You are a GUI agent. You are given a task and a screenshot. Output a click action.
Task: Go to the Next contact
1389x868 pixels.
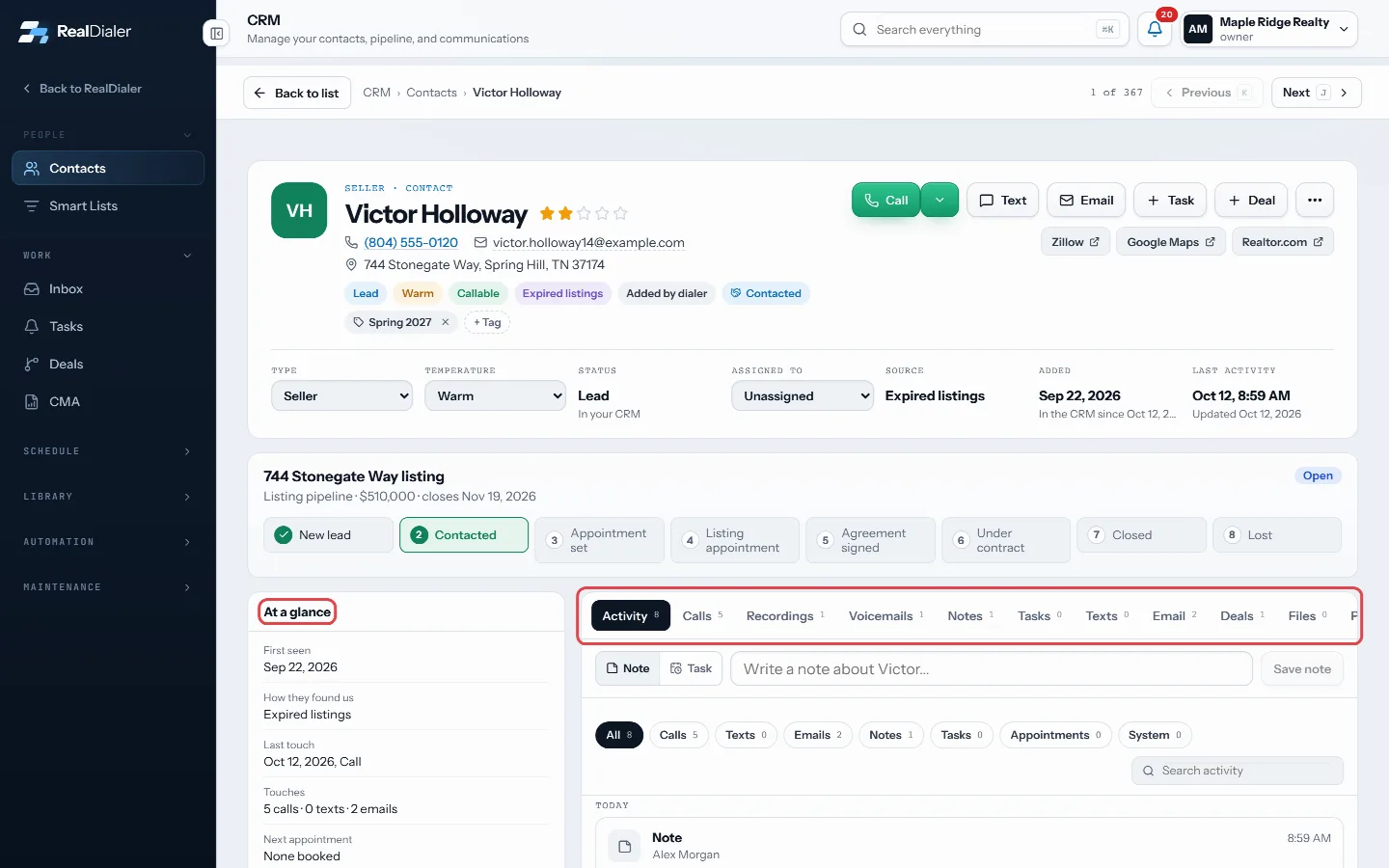tap(1316, 93)
